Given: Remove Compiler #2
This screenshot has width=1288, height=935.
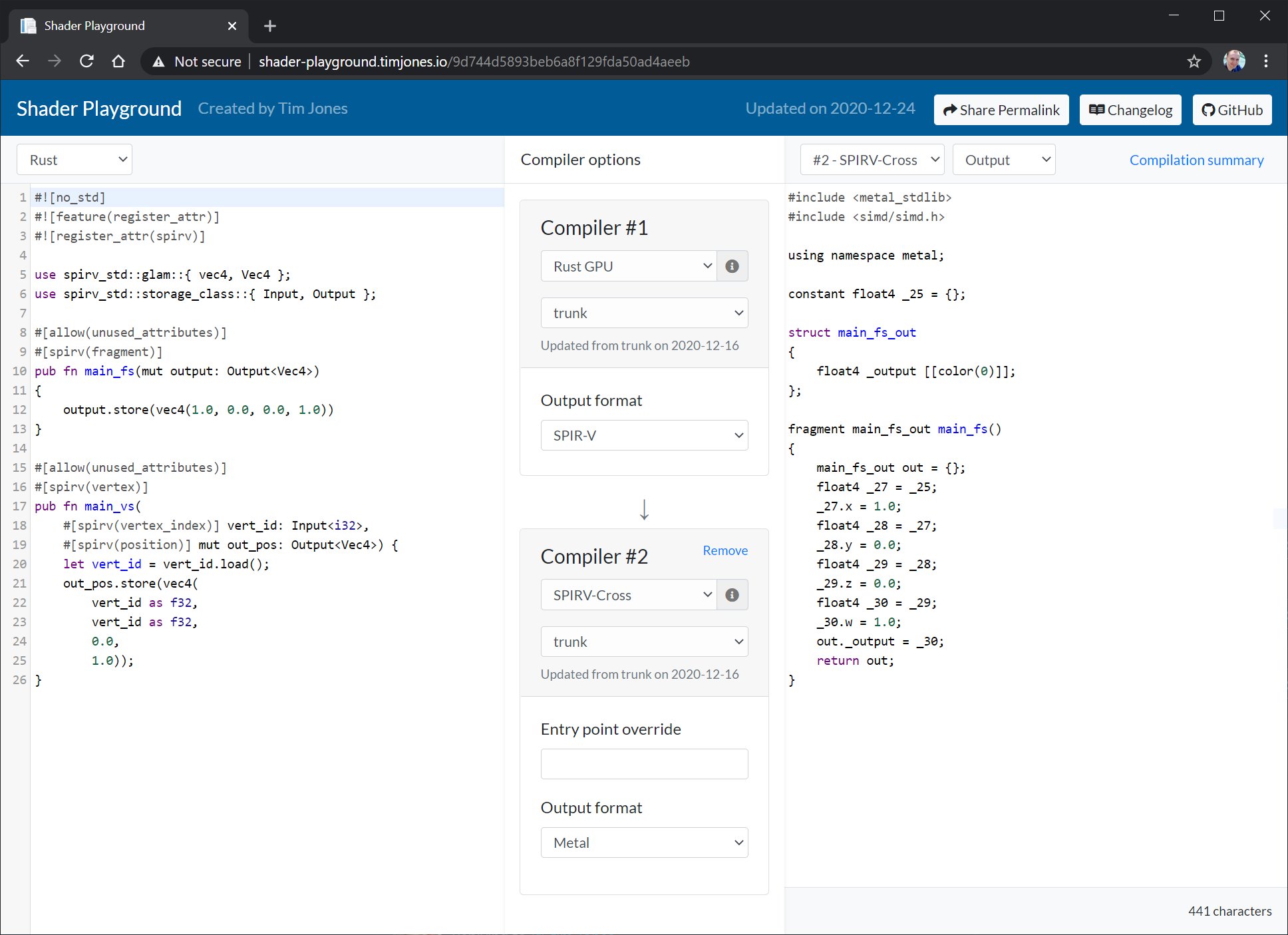Looking at the screenshot, I should click(725, 550).
